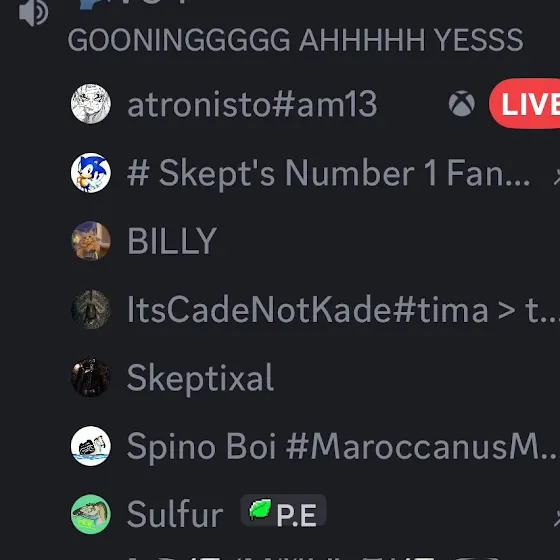560x560 pixels.
Task: Open Sulfur's user name entry
Action: click(x=175, y=515)
